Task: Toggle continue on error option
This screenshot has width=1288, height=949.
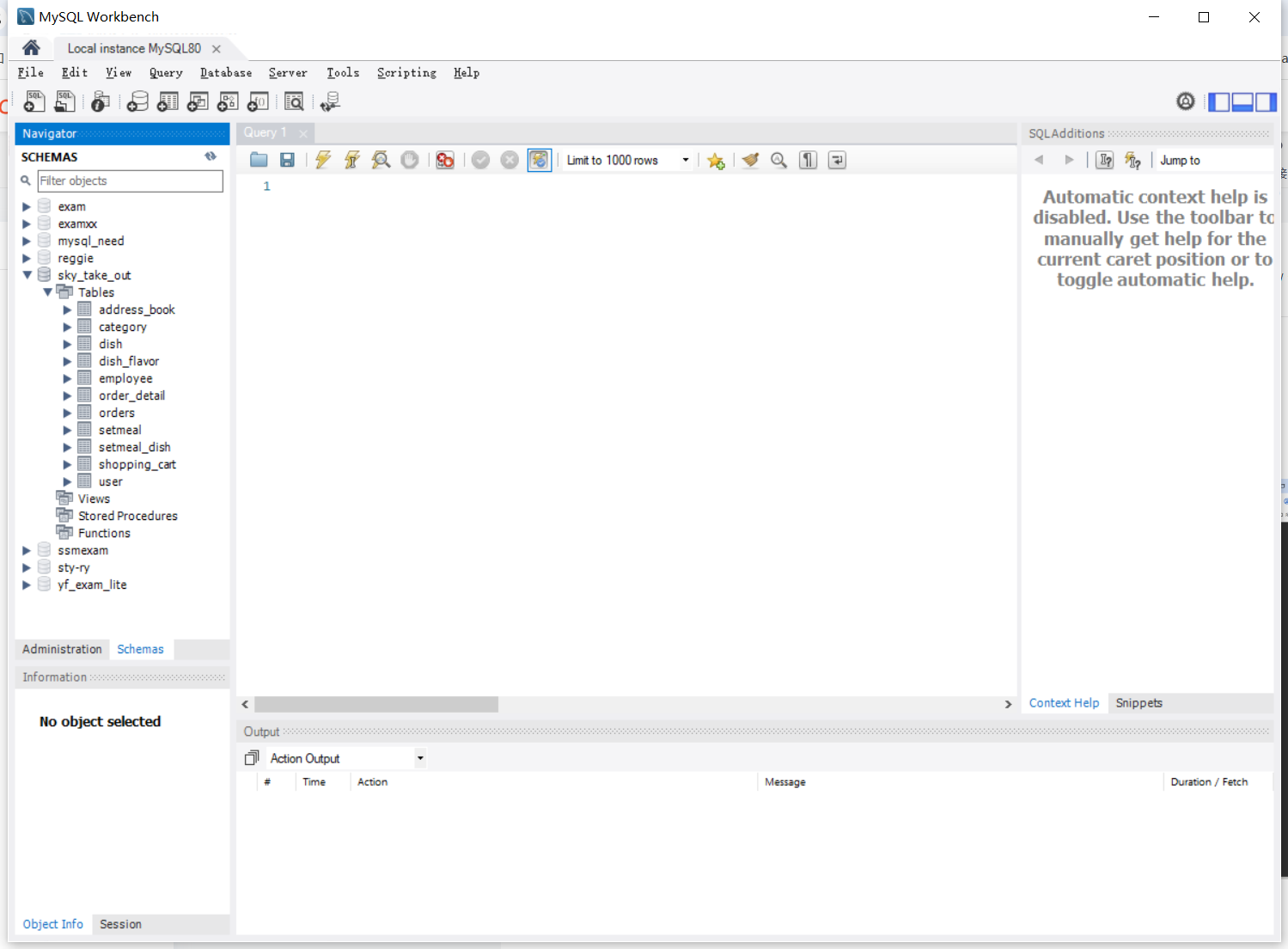Action: coord(445,160)
